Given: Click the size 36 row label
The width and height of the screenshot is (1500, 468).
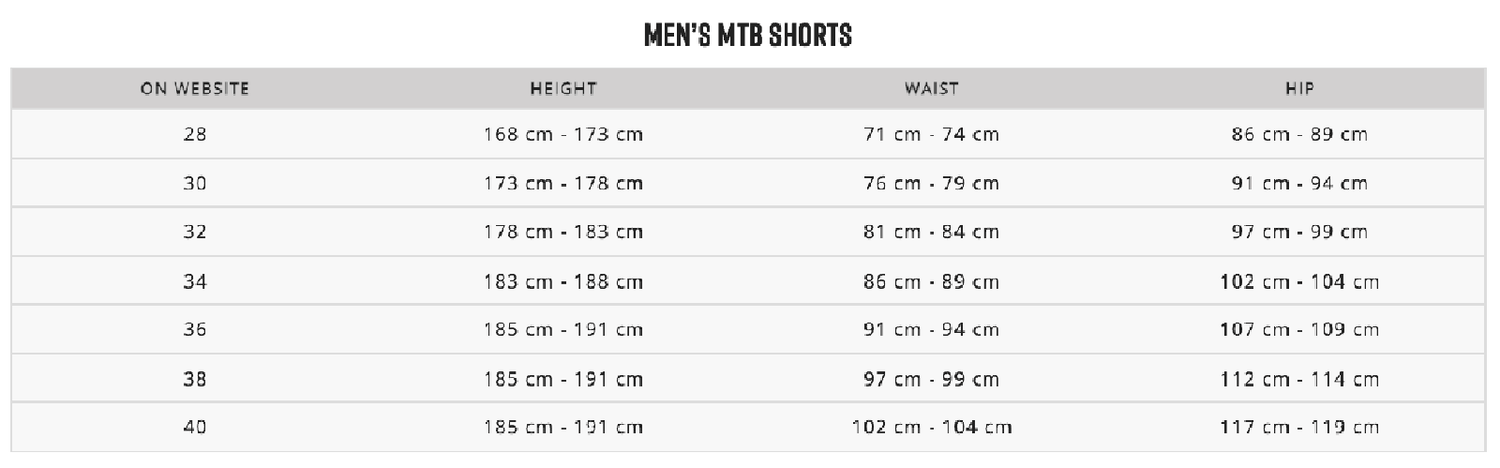Looking at the screenshot, I should click(x=195, y=330).
